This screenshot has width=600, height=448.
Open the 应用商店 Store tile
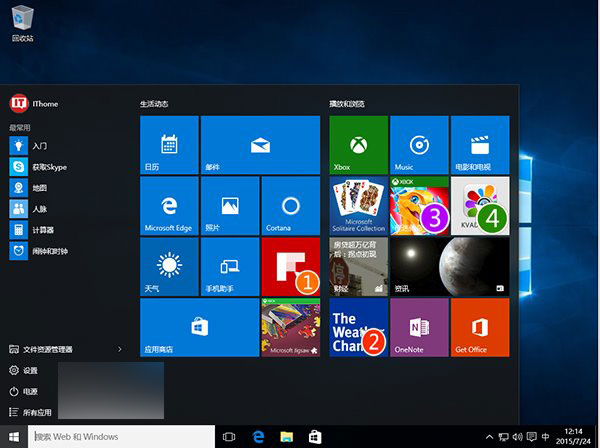point(199,327)
